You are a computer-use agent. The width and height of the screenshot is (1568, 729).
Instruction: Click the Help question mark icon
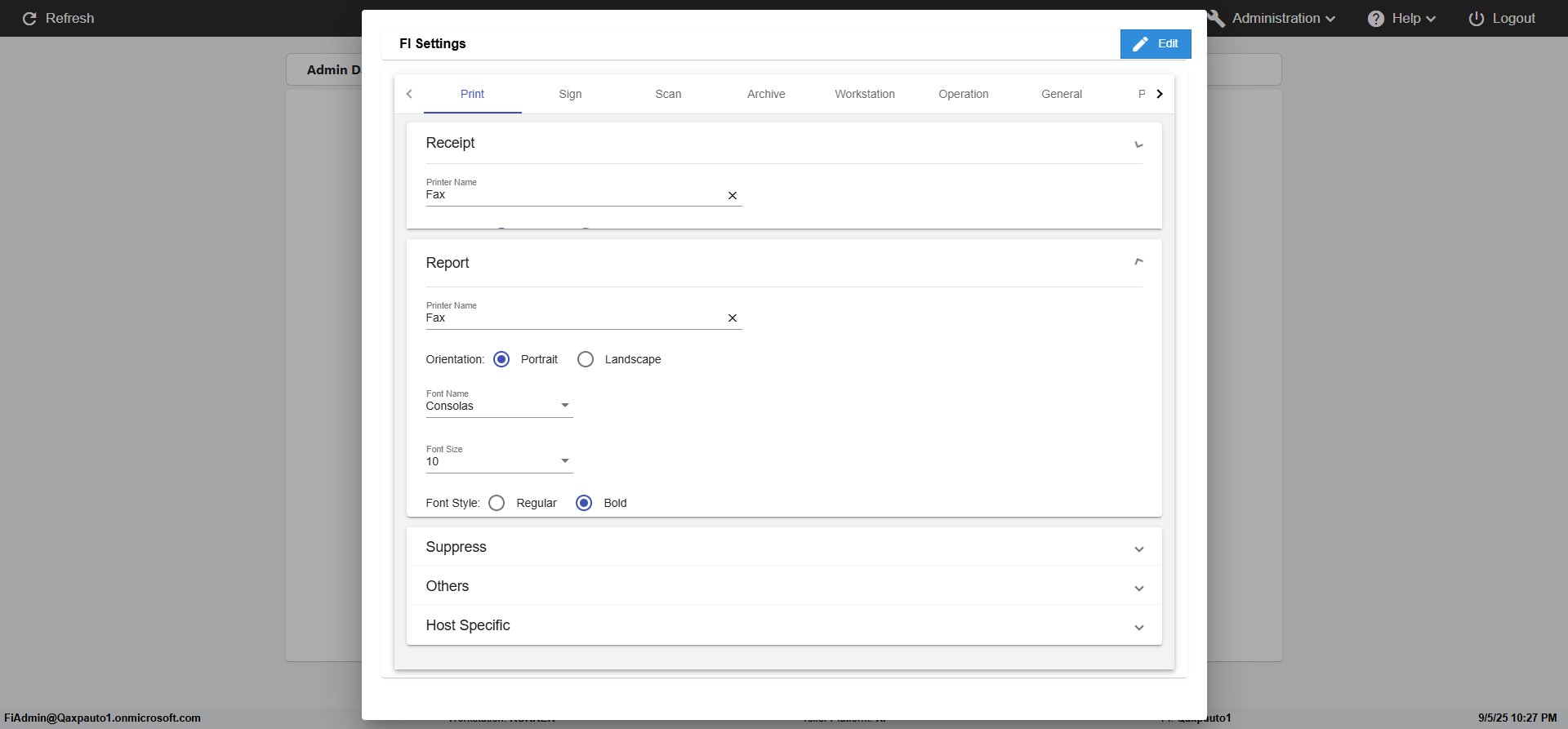1376,19
